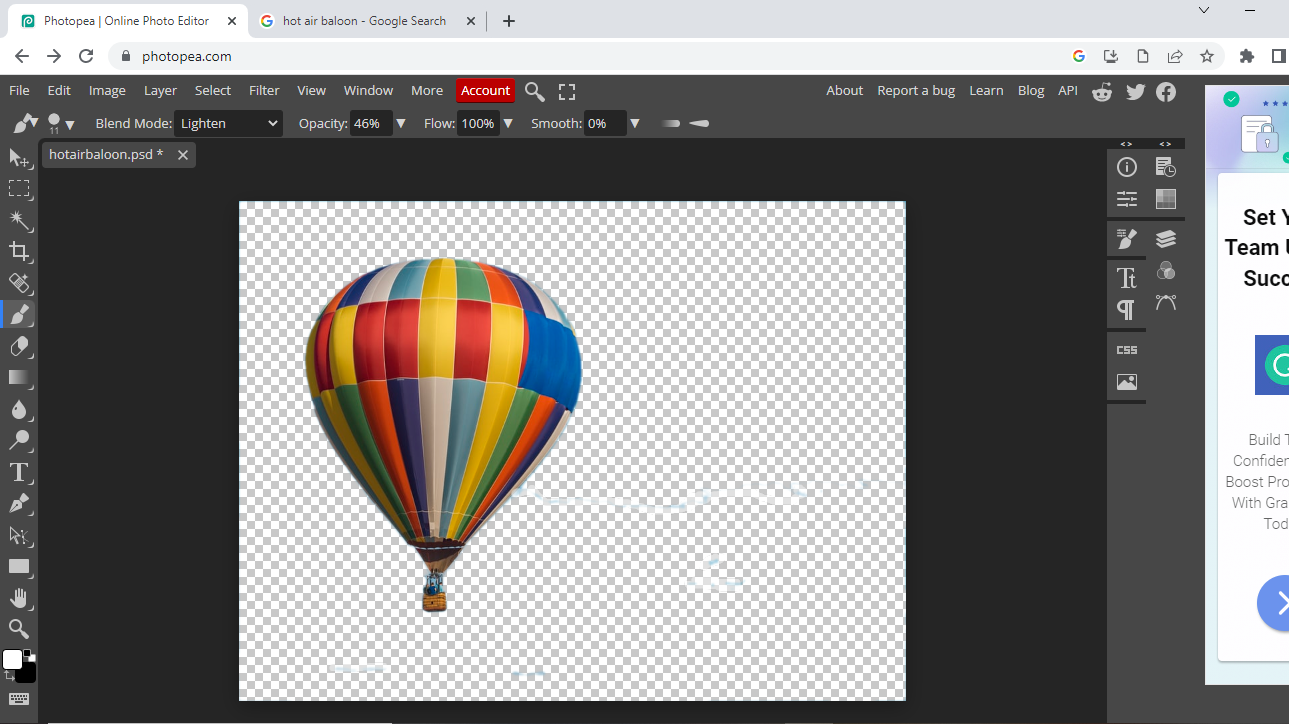Select the Rectangle shape tool
This screenshot has height=724, width=1289.
(19, 566)
